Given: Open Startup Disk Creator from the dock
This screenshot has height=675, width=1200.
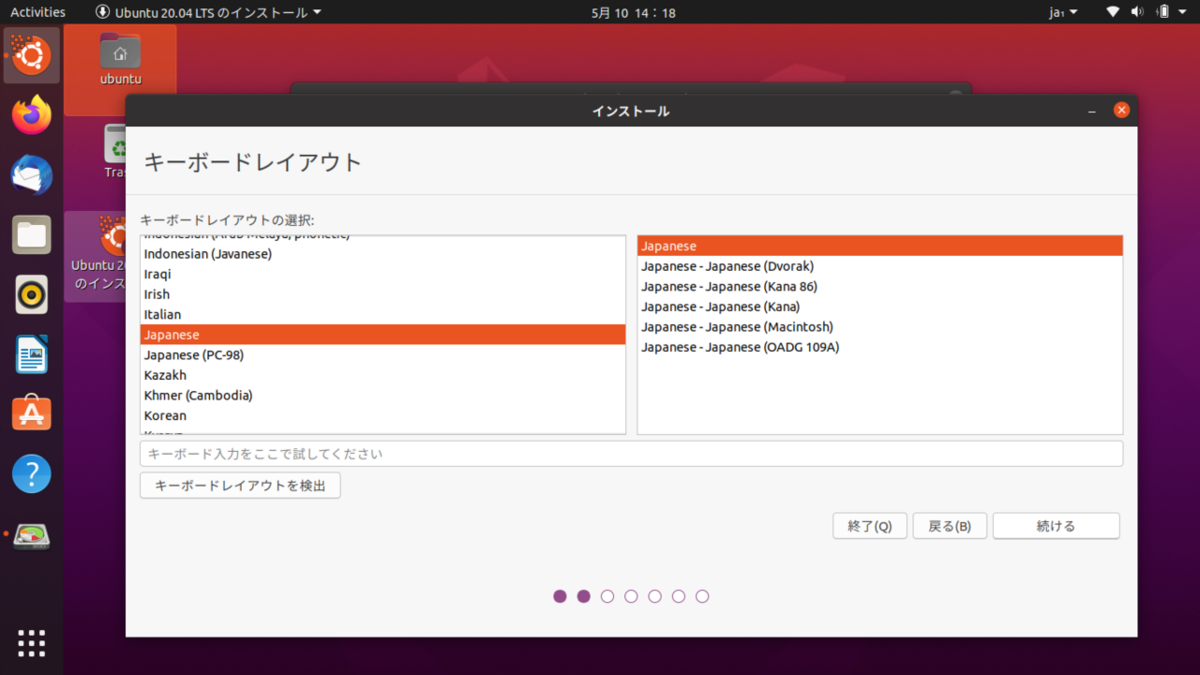Looking at the screenshot, I should click(x=31, y=537).
